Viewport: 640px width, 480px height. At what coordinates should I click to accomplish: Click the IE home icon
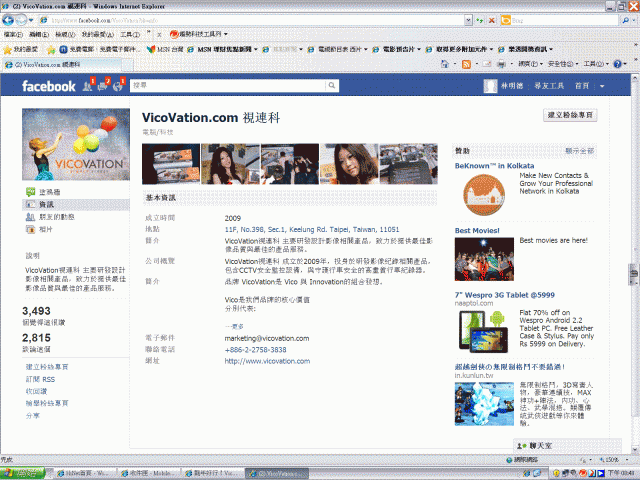pyautogui.click(x=444, y=64)
